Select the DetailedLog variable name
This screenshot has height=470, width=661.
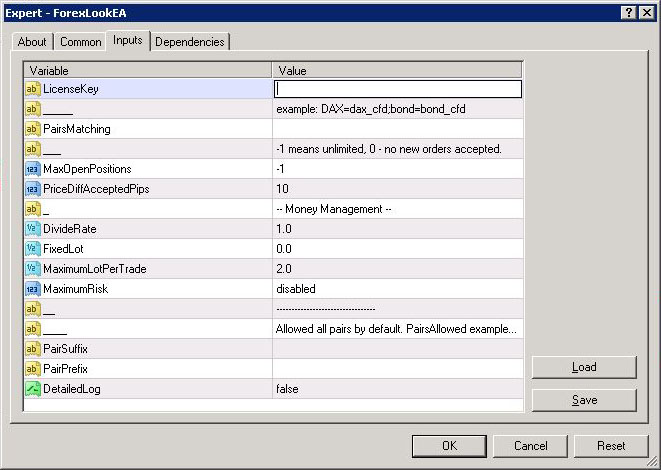point(72,389)
